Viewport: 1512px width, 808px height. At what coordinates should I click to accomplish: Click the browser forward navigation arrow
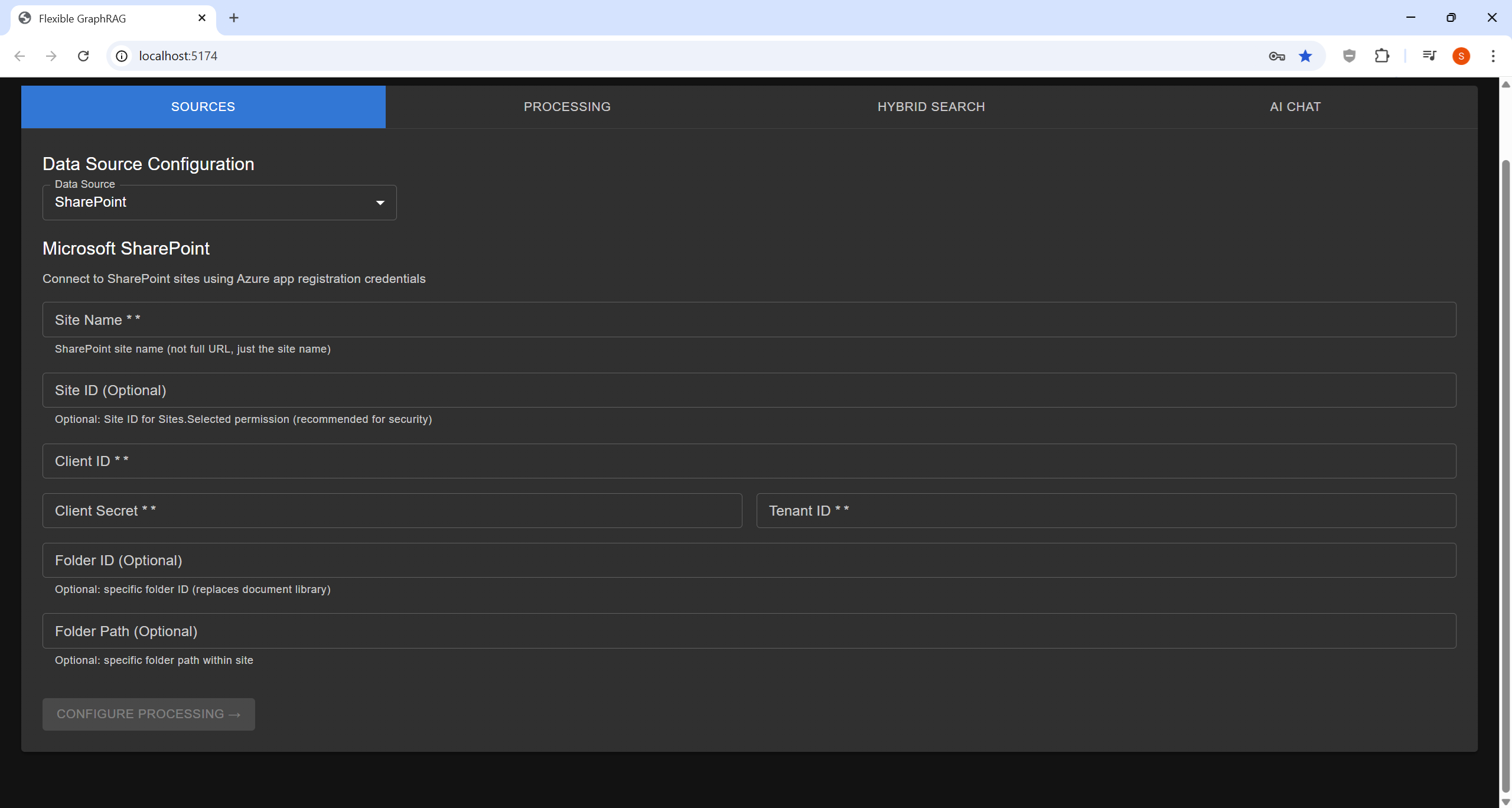(x=51, y=56)
